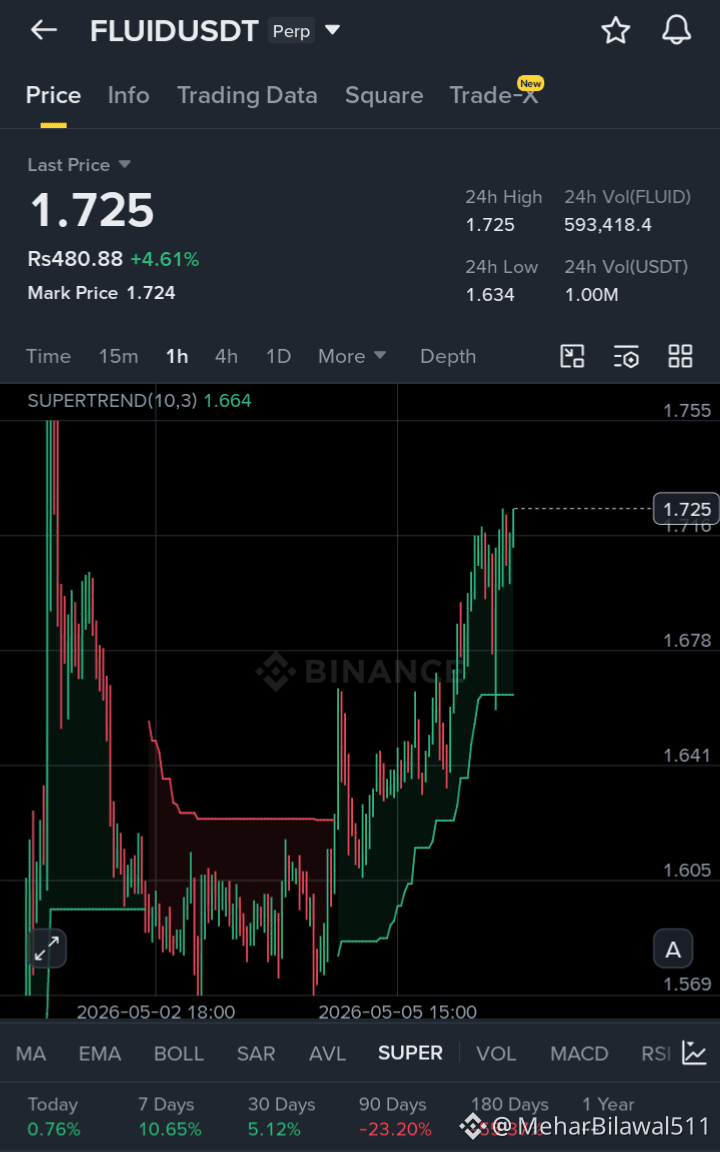Image resolution: width=720 pixels, height=1152 pixels.
Task: Tap the Perp contract badge
Action: coord(292,31)
